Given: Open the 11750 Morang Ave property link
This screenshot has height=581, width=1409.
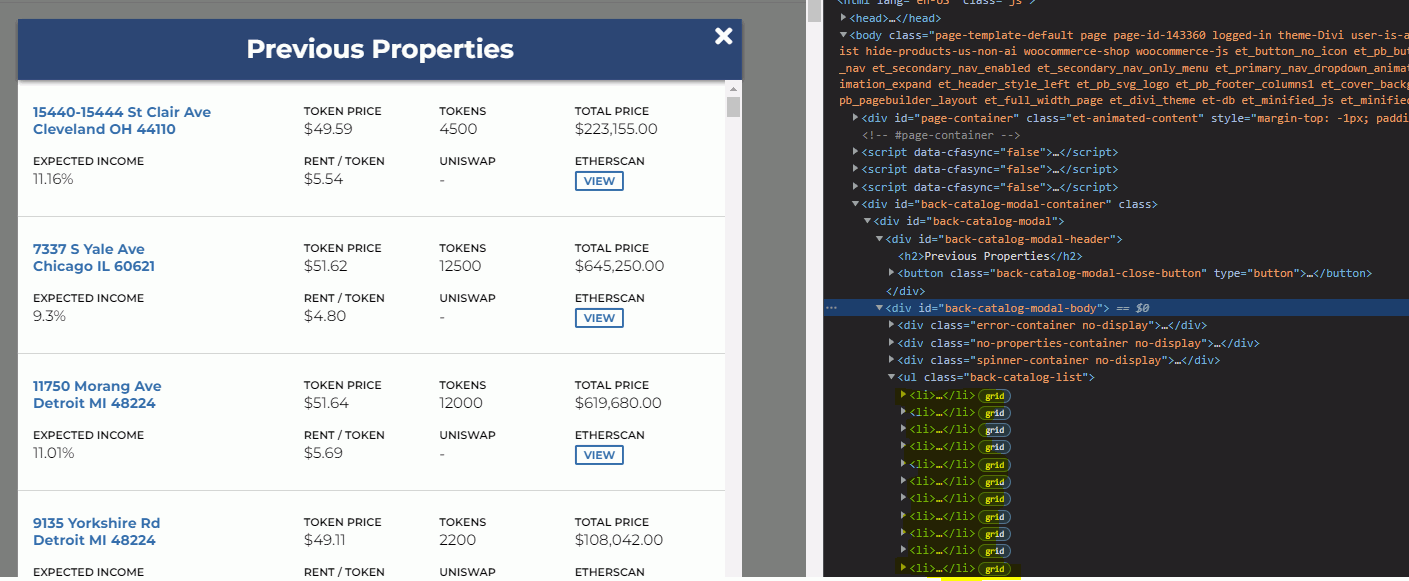Looking at the screenshot, I should pyautogui.click(x=97, y=395).
